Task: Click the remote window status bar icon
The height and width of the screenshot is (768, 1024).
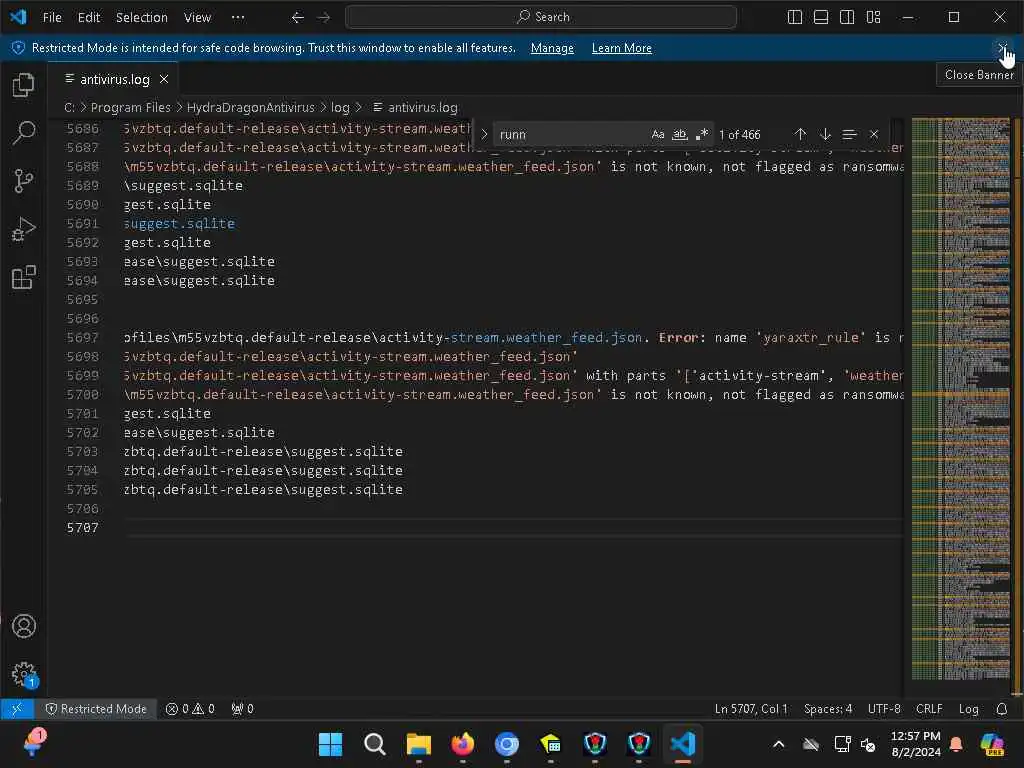Action: (17, 709)
